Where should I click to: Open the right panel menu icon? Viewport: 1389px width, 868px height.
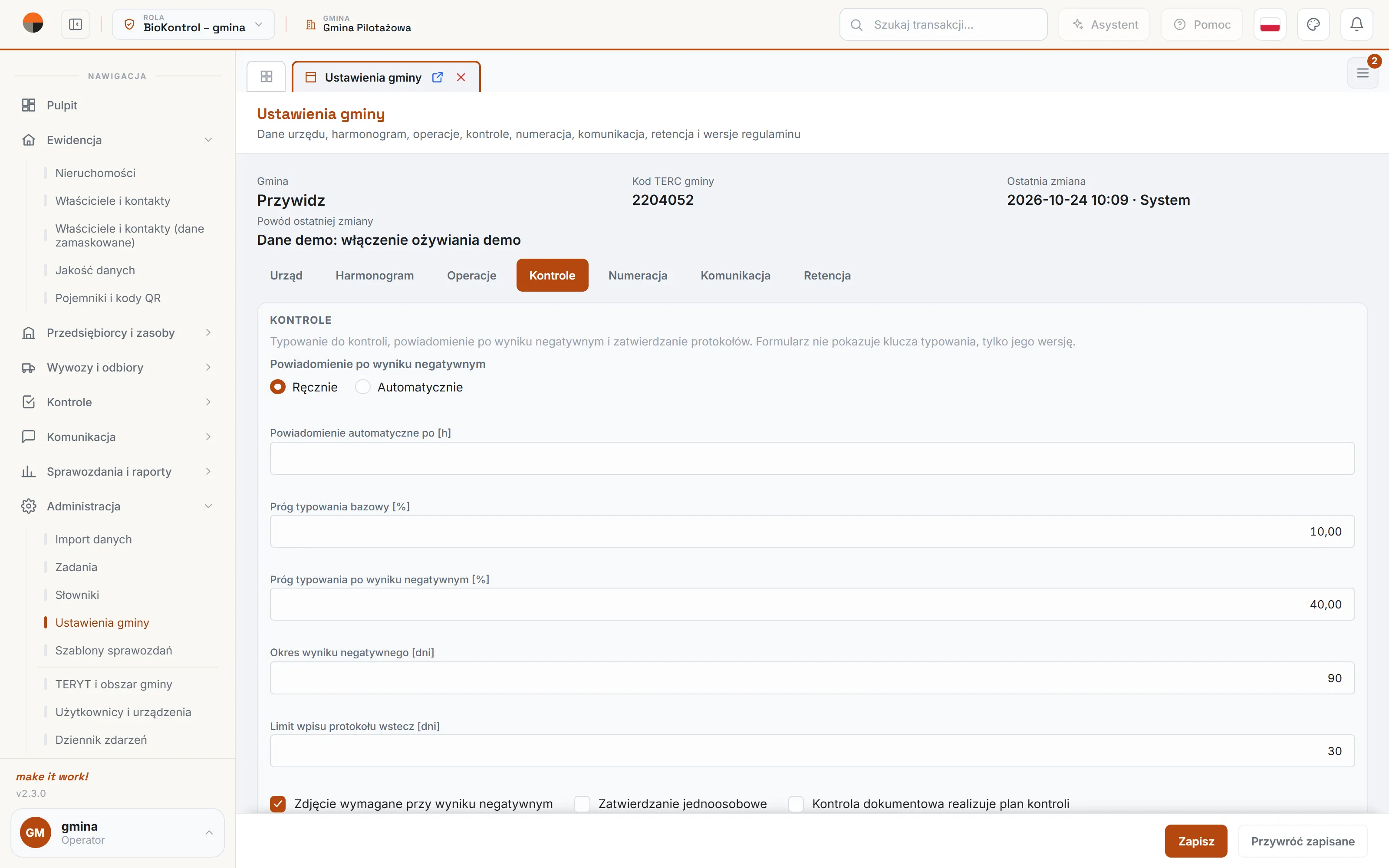(x=1363, y=73)
